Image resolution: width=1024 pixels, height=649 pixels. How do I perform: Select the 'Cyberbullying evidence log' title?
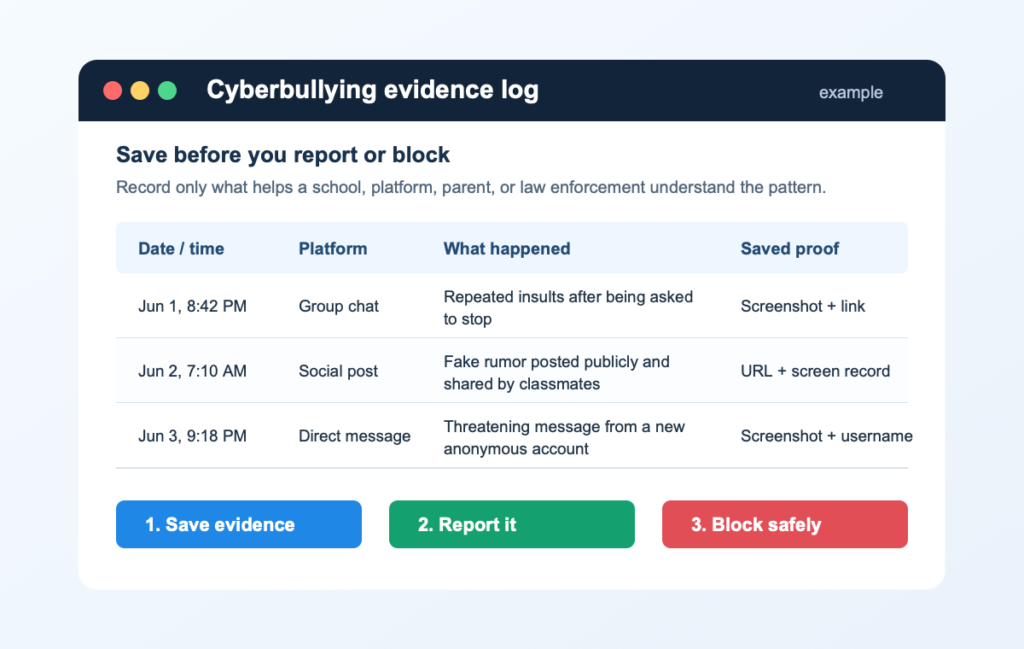pyautogui.click(x=372, y=90)
